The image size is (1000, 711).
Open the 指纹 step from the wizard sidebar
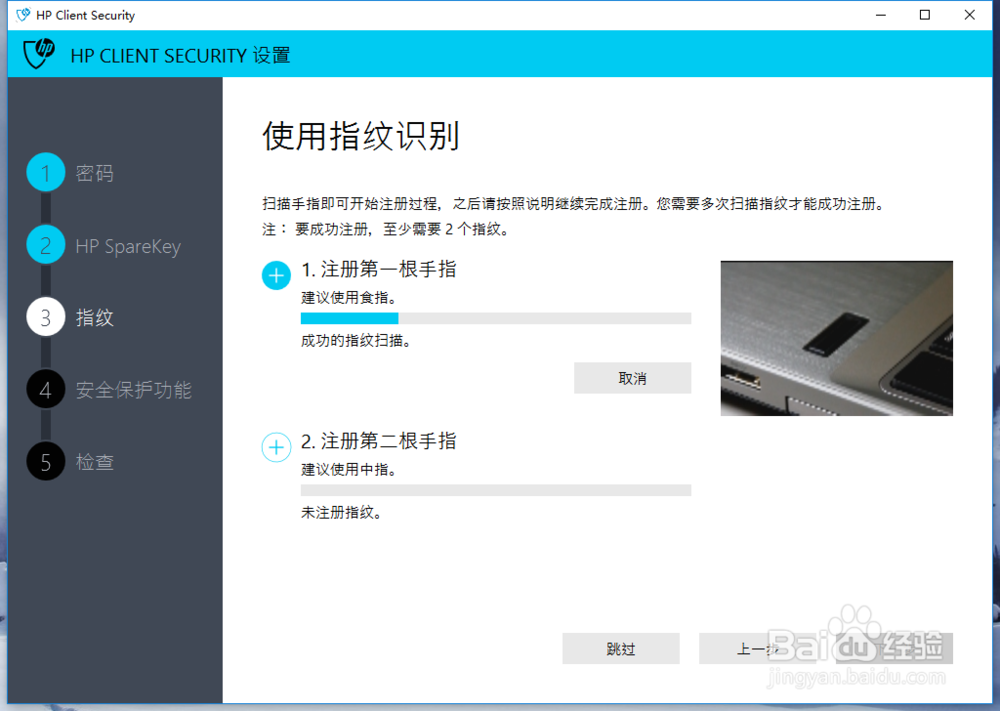[45, 318]
